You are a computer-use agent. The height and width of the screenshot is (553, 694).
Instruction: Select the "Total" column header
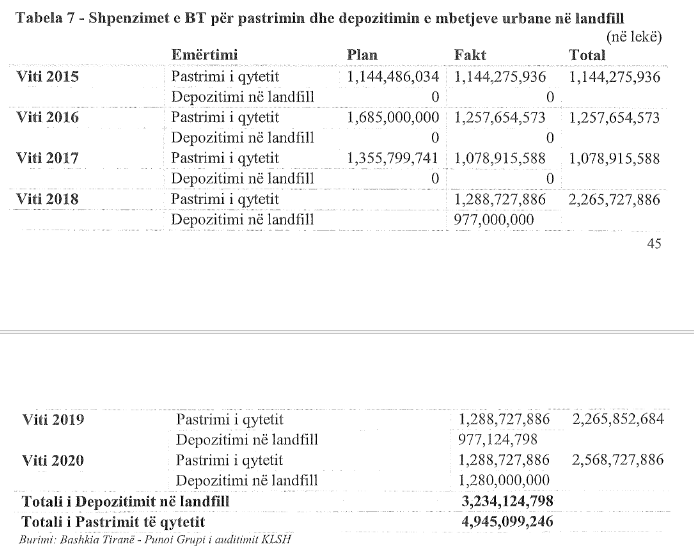pyautogui.click(x=587, y=56)
